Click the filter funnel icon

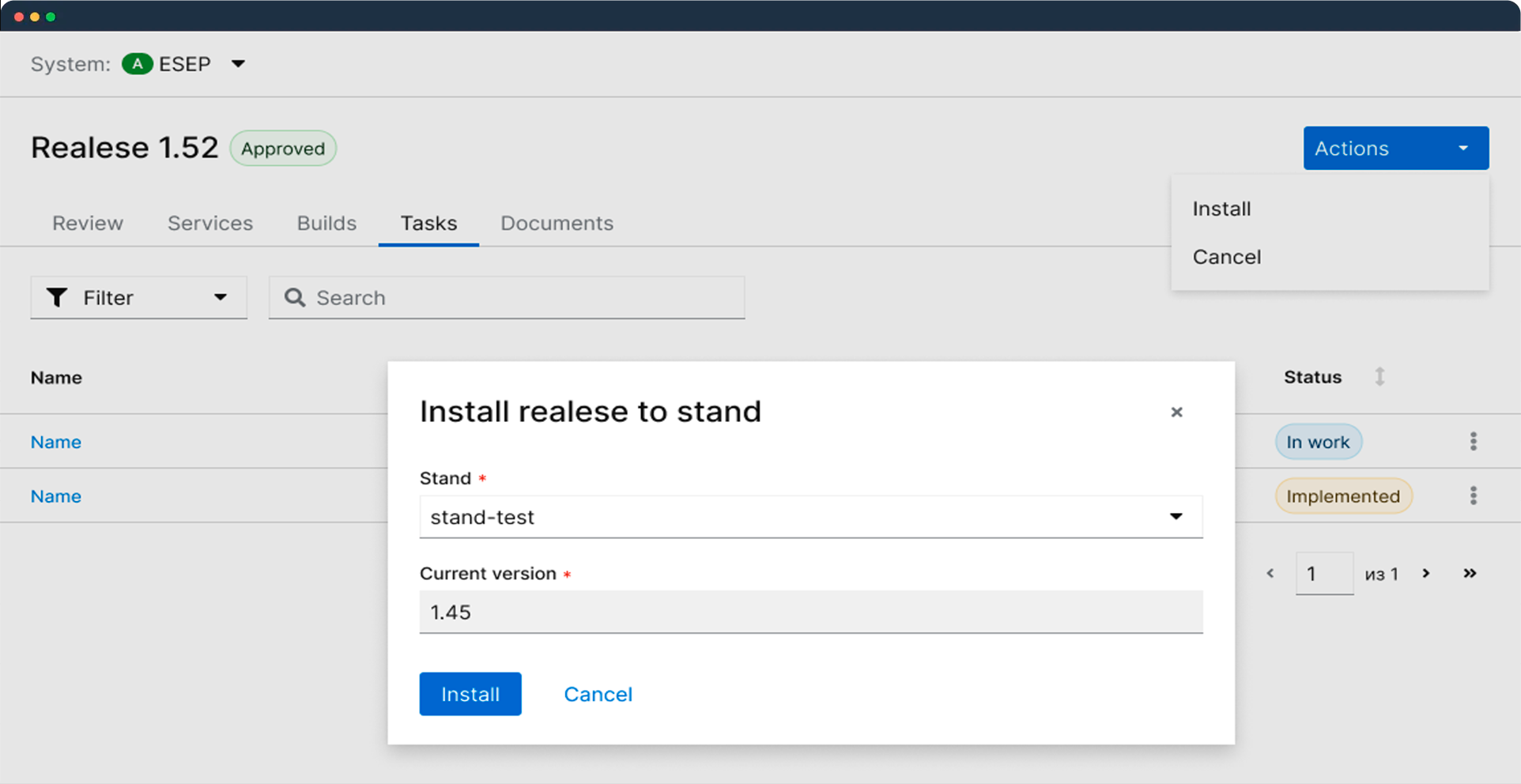point(57,297)
